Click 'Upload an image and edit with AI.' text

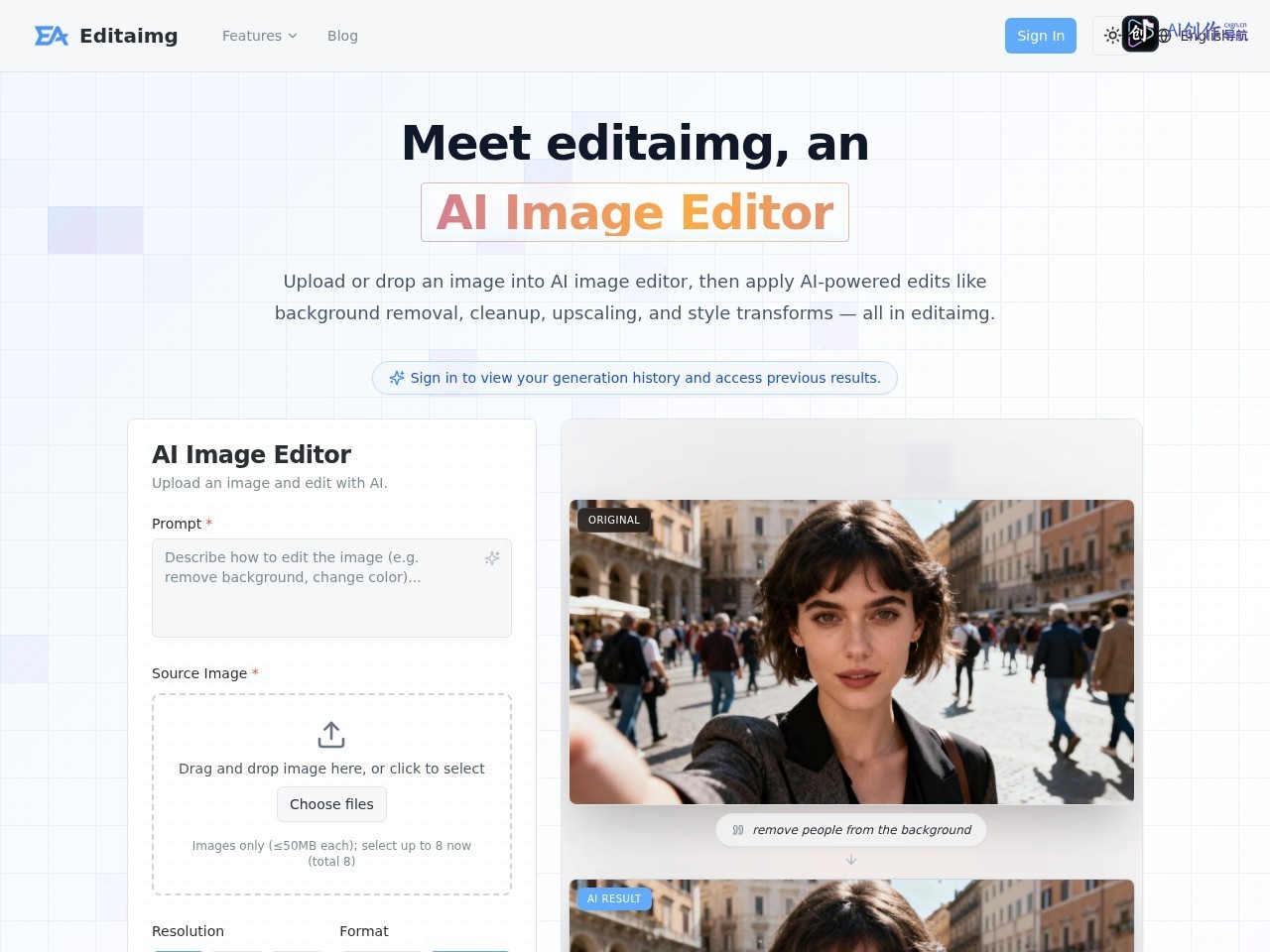point(270,483)
